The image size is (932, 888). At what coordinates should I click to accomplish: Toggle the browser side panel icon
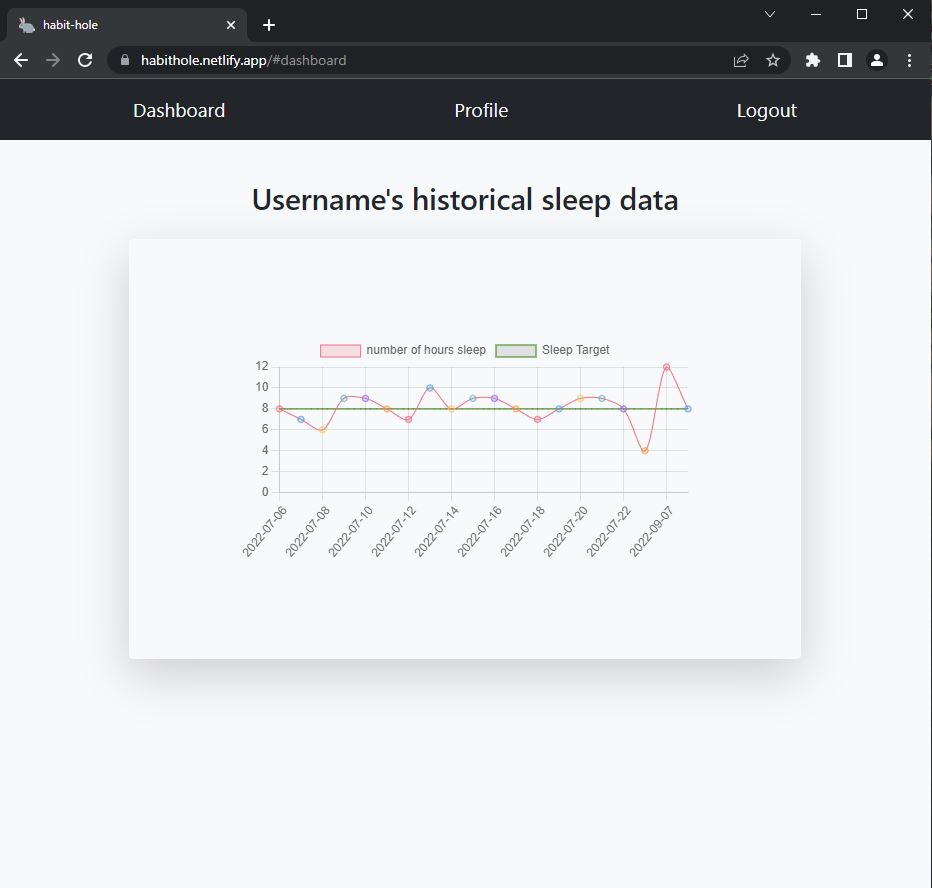845,60
